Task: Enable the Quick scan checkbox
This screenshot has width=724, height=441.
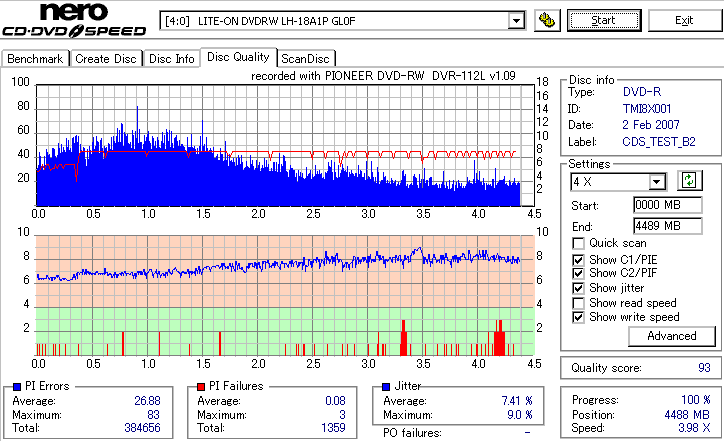Action: (x=578, y=243)
